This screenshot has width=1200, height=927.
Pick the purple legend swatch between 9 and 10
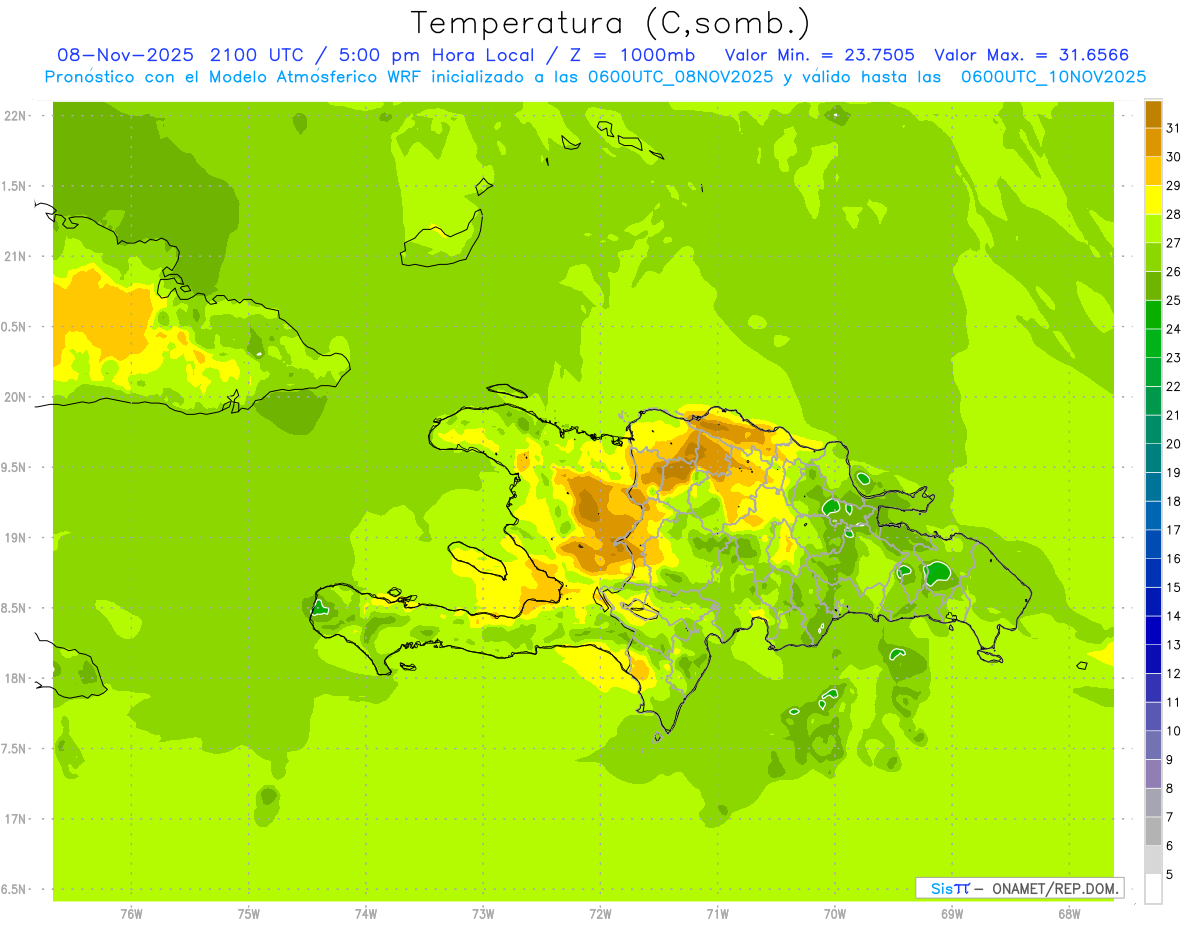1153,745
